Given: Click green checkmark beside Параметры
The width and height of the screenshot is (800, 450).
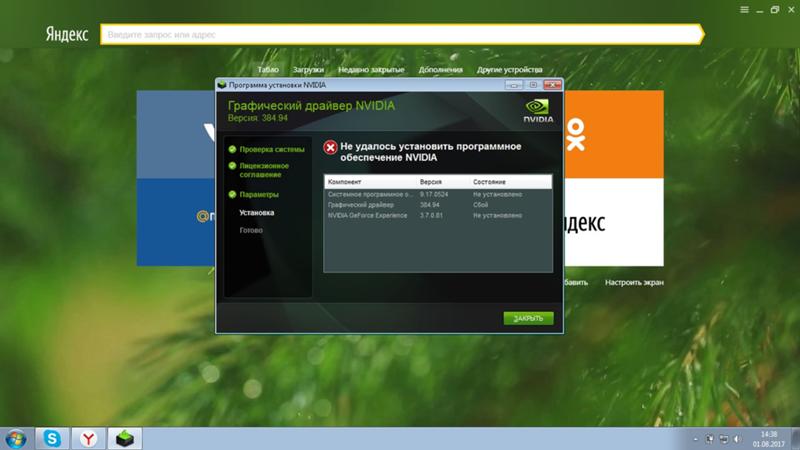Looking at the screenshot, I should 232,194.
